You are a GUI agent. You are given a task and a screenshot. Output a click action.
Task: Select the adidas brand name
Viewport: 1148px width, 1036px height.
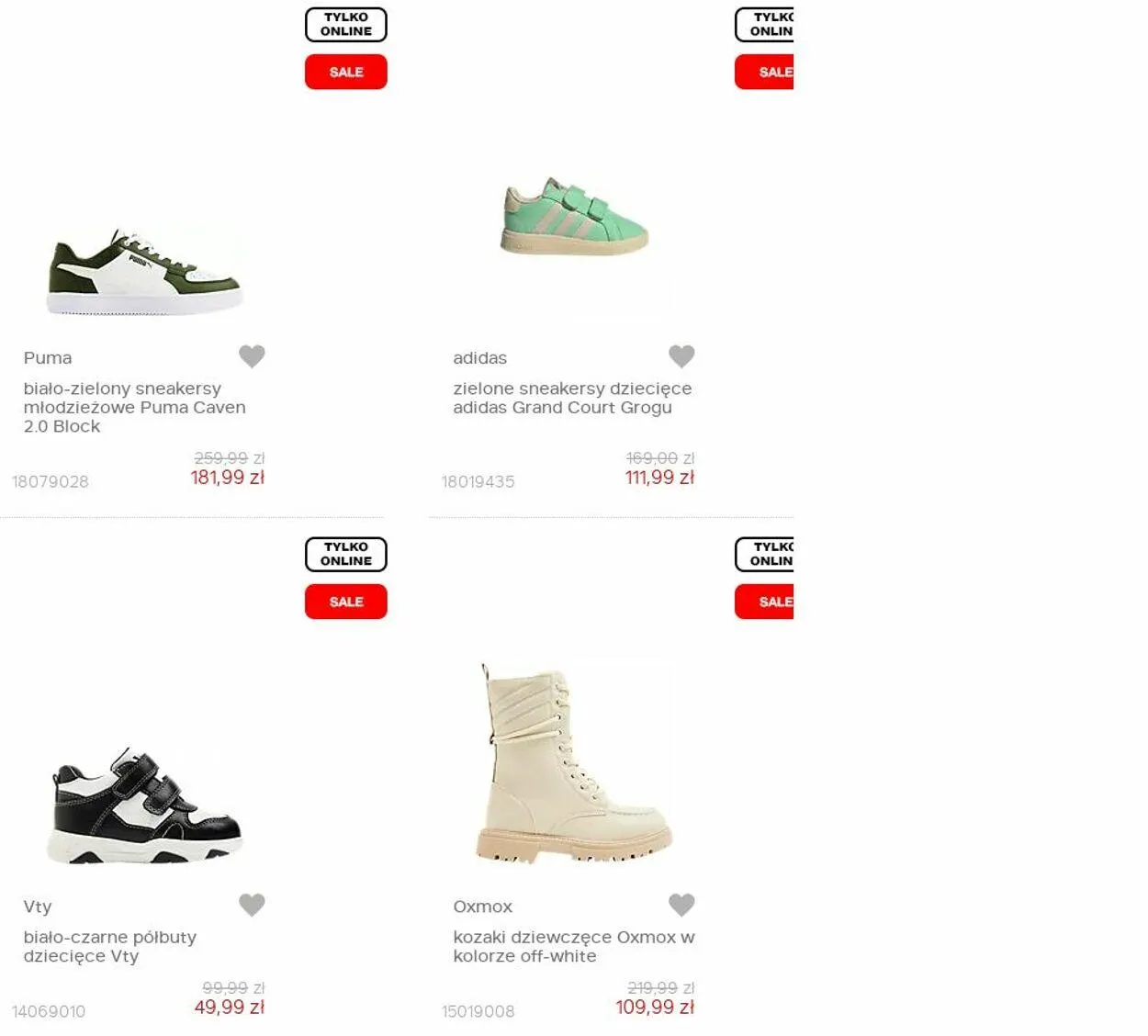(479, 358)
